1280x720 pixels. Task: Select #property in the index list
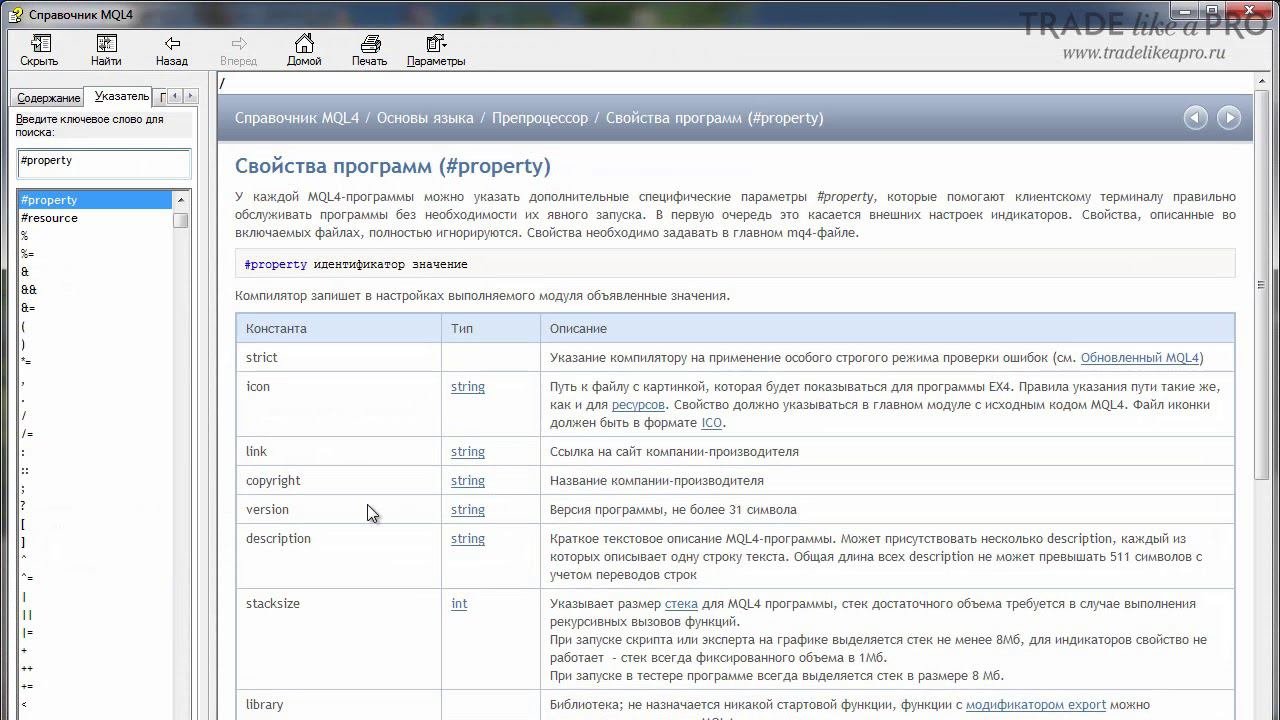[x=94, y=200]
